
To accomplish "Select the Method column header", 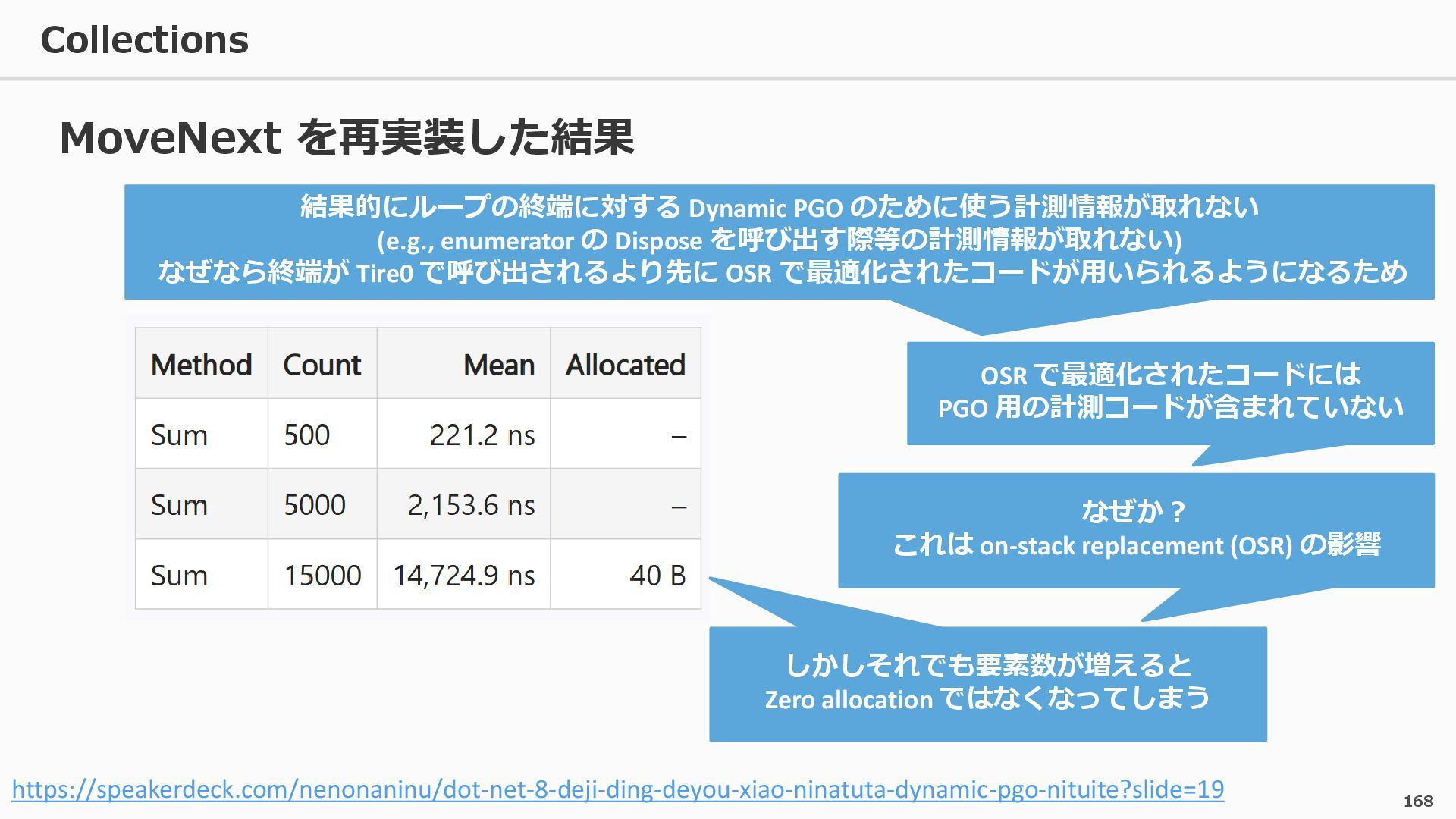I will click(x=201, y=365).
